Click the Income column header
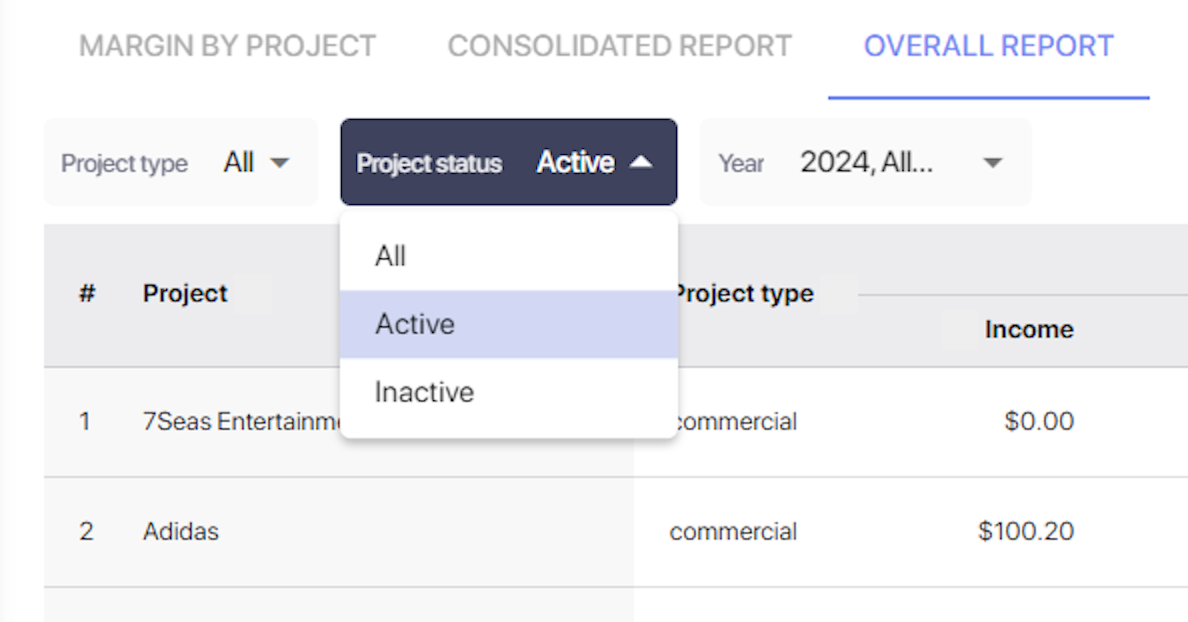This screenshot has height=622, width=1188. point(1029,330)
